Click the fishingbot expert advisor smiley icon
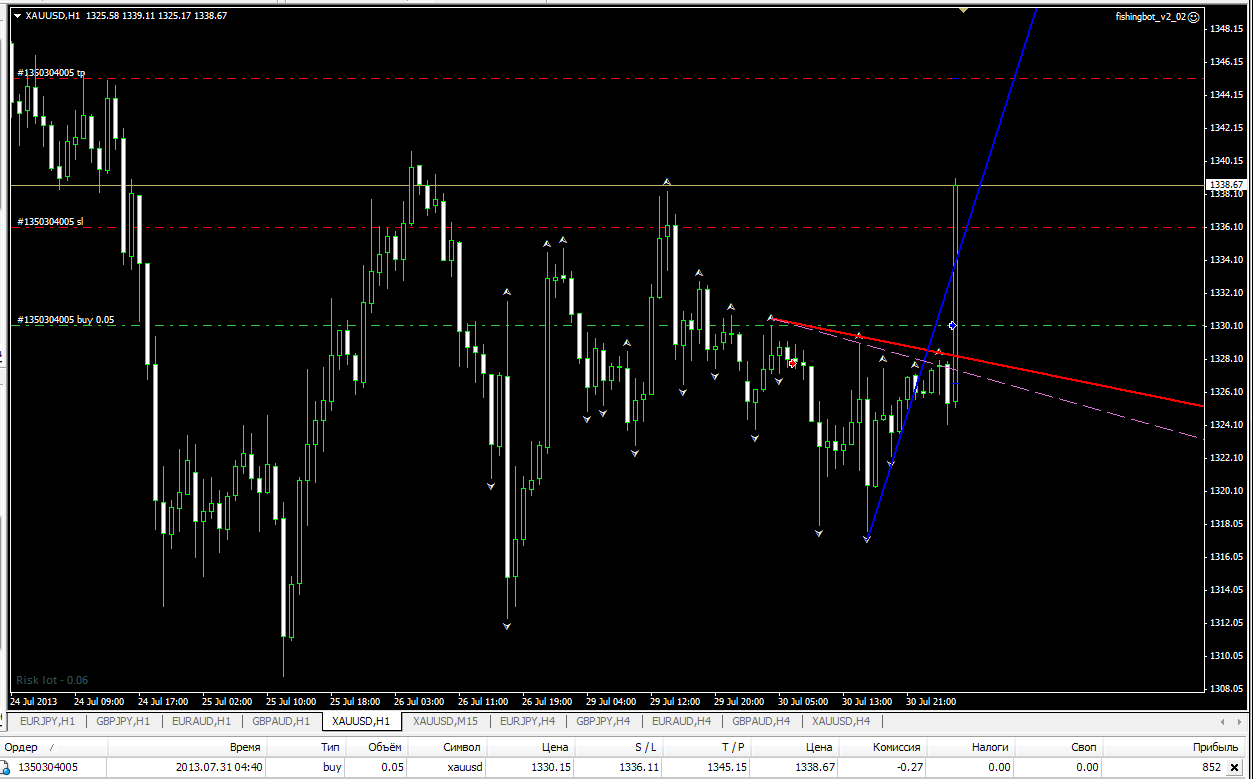The image size is (1253, 779). pyautogui.click(x=1193, y=17)
